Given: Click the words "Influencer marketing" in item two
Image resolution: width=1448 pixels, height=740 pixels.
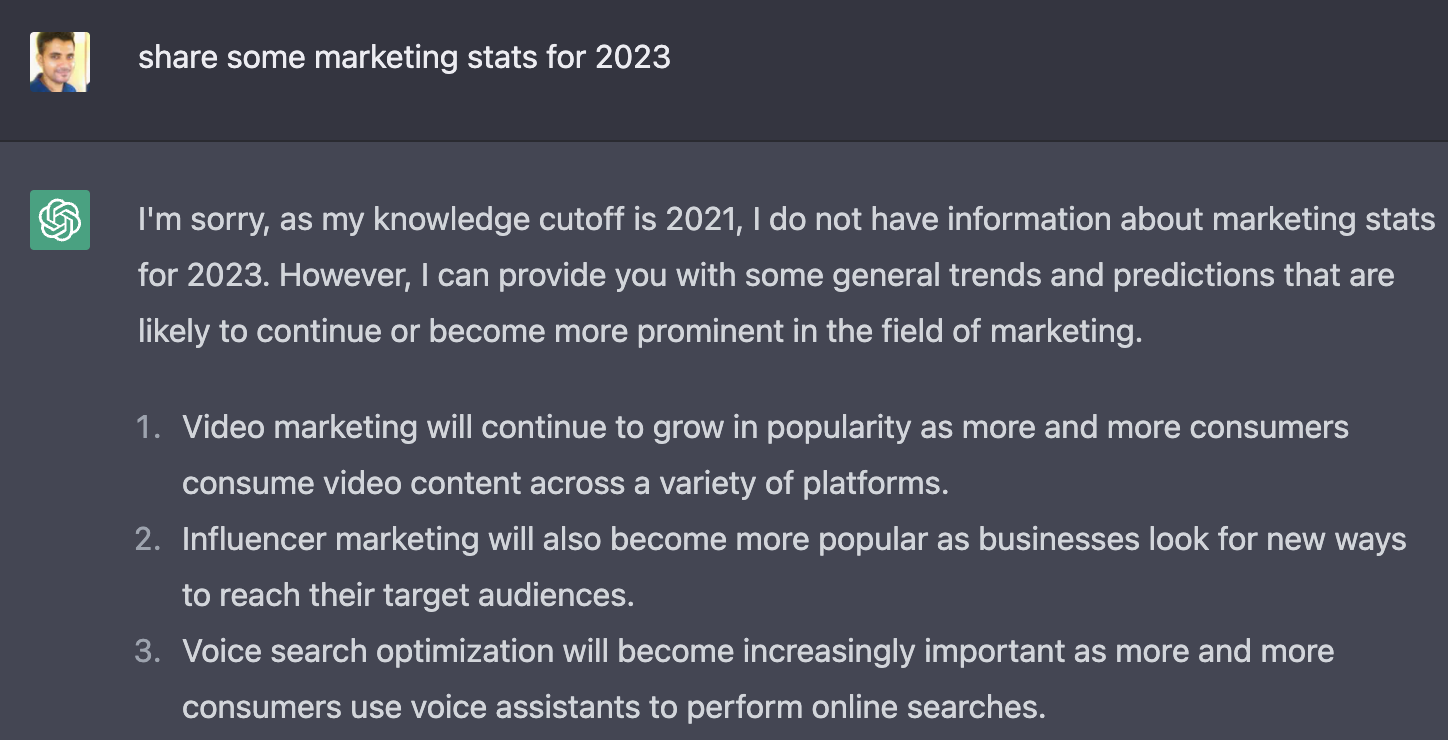Looking at the screenshot, I should pos(330,539).
